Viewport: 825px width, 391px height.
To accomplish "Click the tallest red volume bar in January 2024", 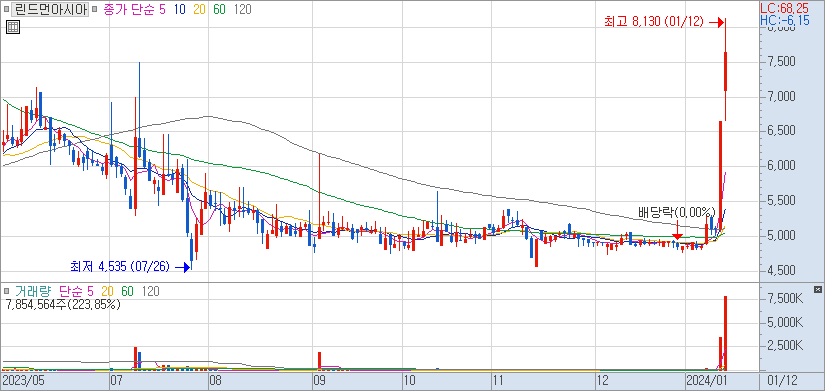I will [x=726, y=333].
